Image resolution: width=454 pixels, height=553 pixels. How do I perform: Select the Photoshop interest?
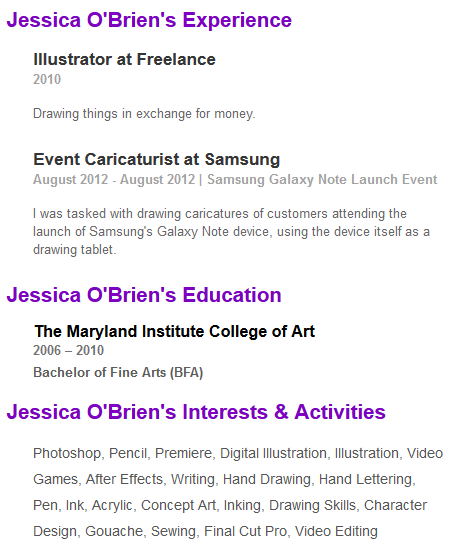tap(67, 454)
